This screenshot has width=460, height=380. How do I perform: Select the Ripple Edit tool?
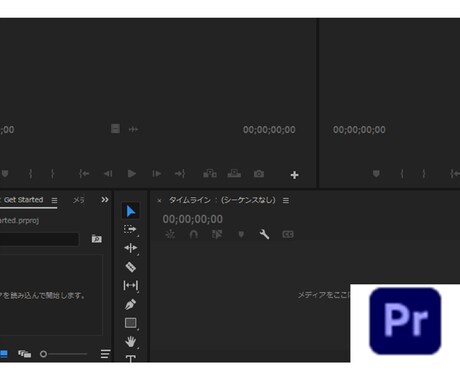130,248
